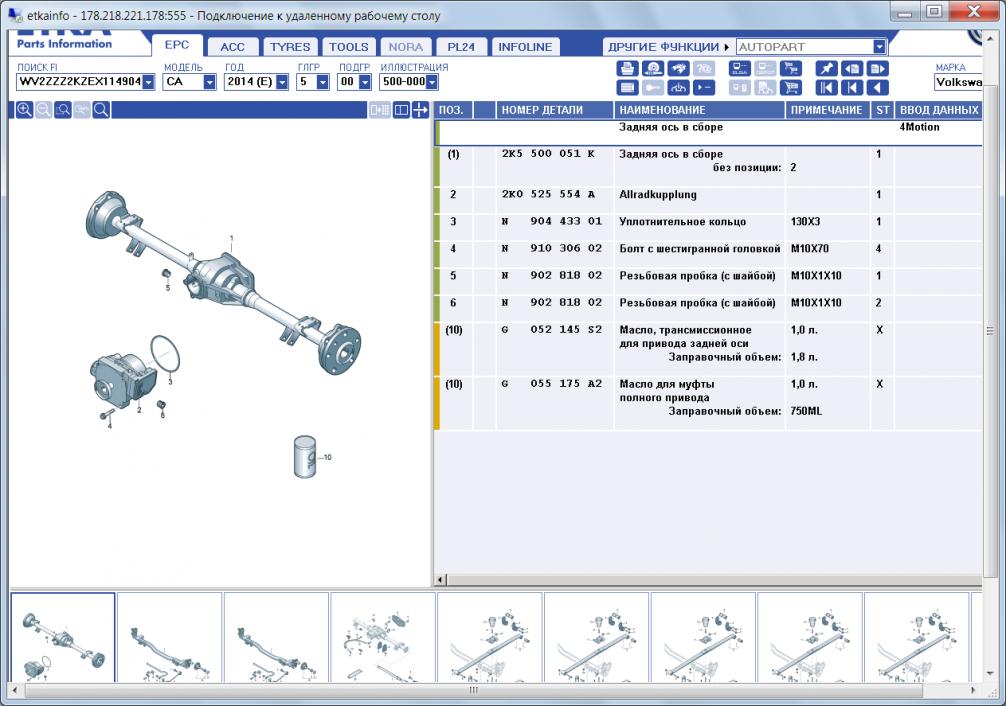The image size is (1006, 706).
Task: Click the pushpin bookmark icon
Action: pyautogui.click(x=826, y=69)
